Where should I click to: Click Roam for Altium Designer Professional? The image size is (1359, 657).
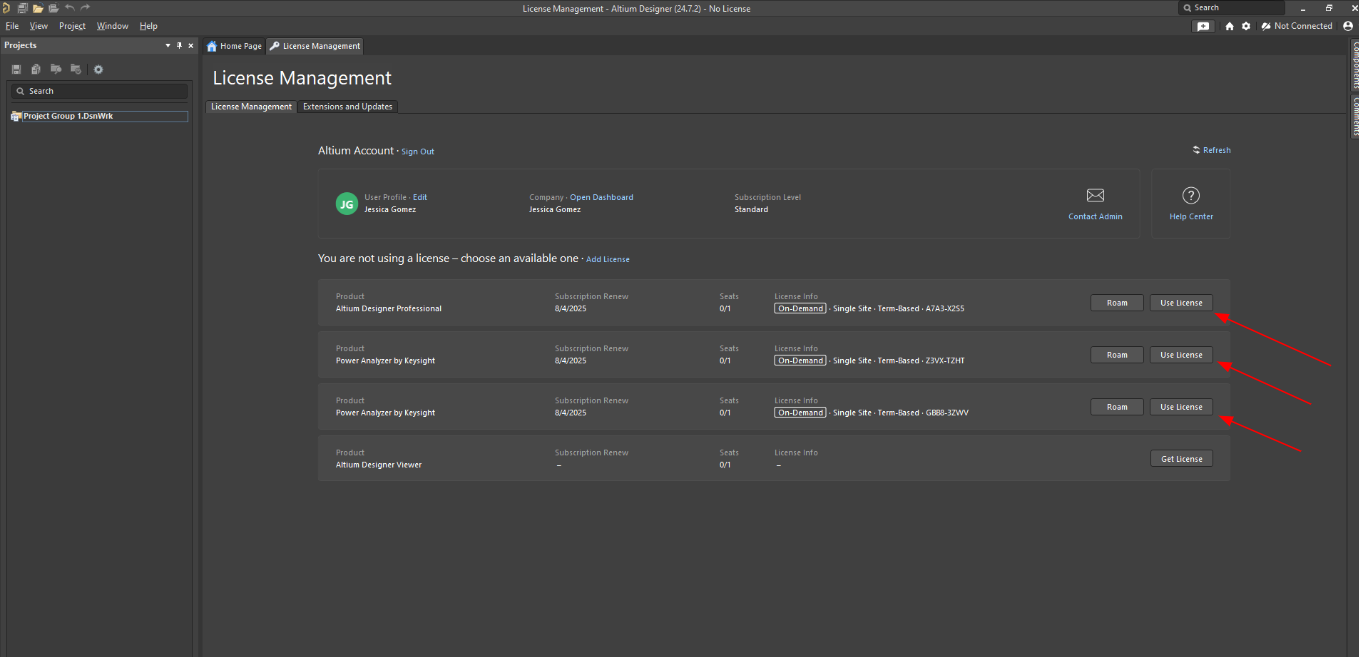[1117, 303]
